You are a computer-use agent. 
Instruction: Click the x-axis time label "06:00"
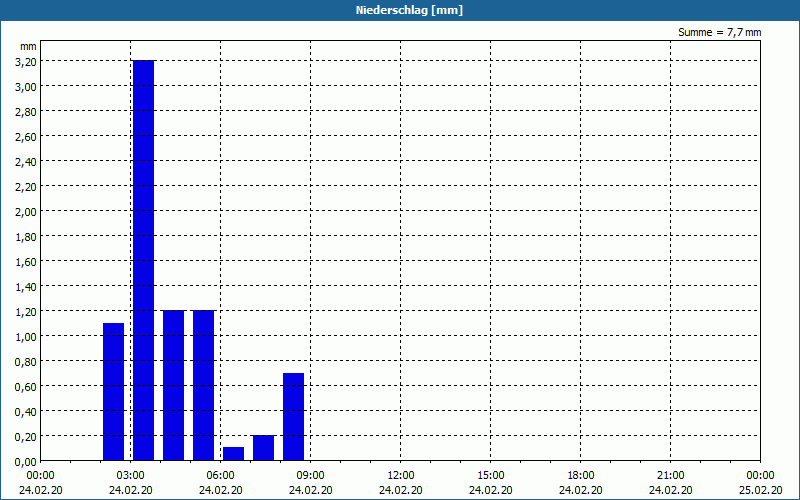pos(220,476)
